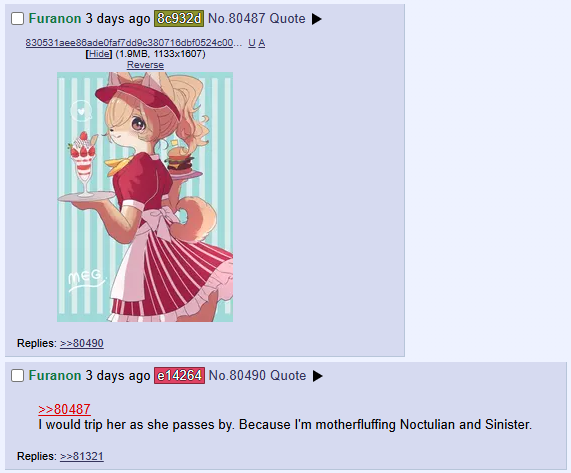Click the U link beside the file name
Image resolution: width=571 pixels, height=473 pixels.
point(252,43)
